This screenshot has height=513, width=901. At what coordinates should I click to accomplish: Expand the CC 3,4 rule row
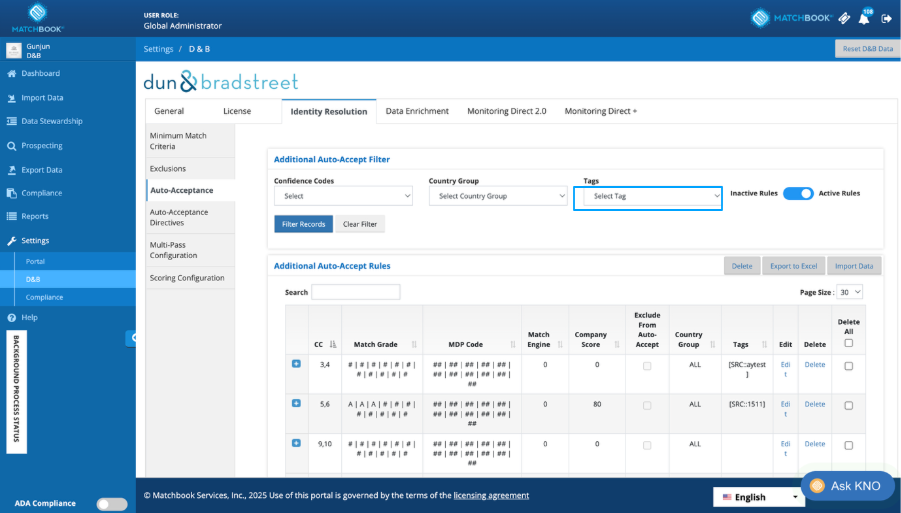click(x=296, y=364)
